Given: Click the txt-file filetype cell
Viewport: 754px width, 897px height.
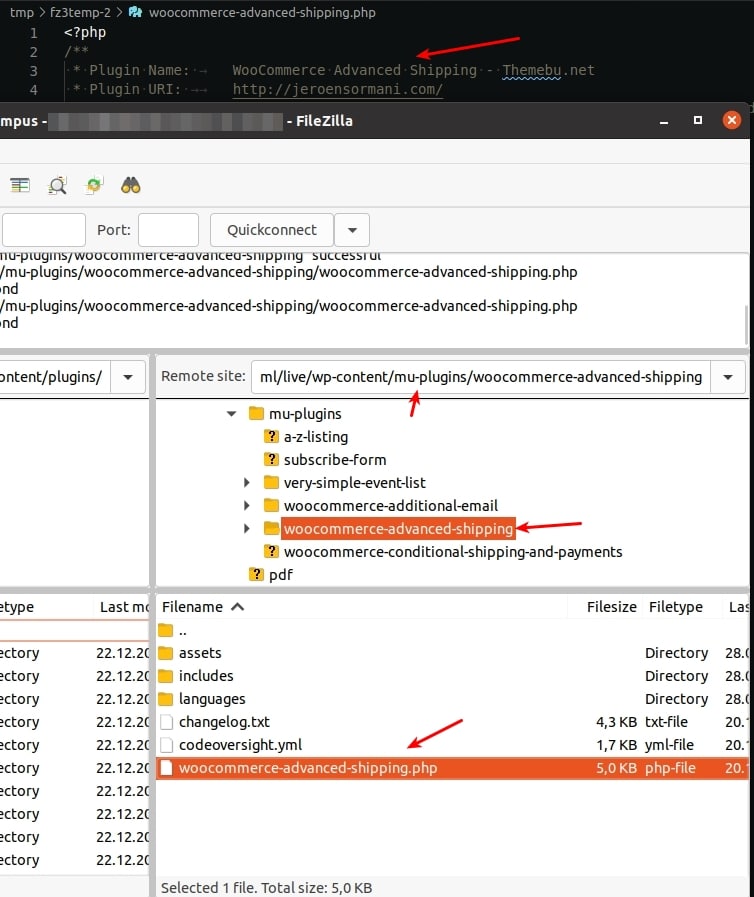Looking at the screenshot, I should coord(666,722).
